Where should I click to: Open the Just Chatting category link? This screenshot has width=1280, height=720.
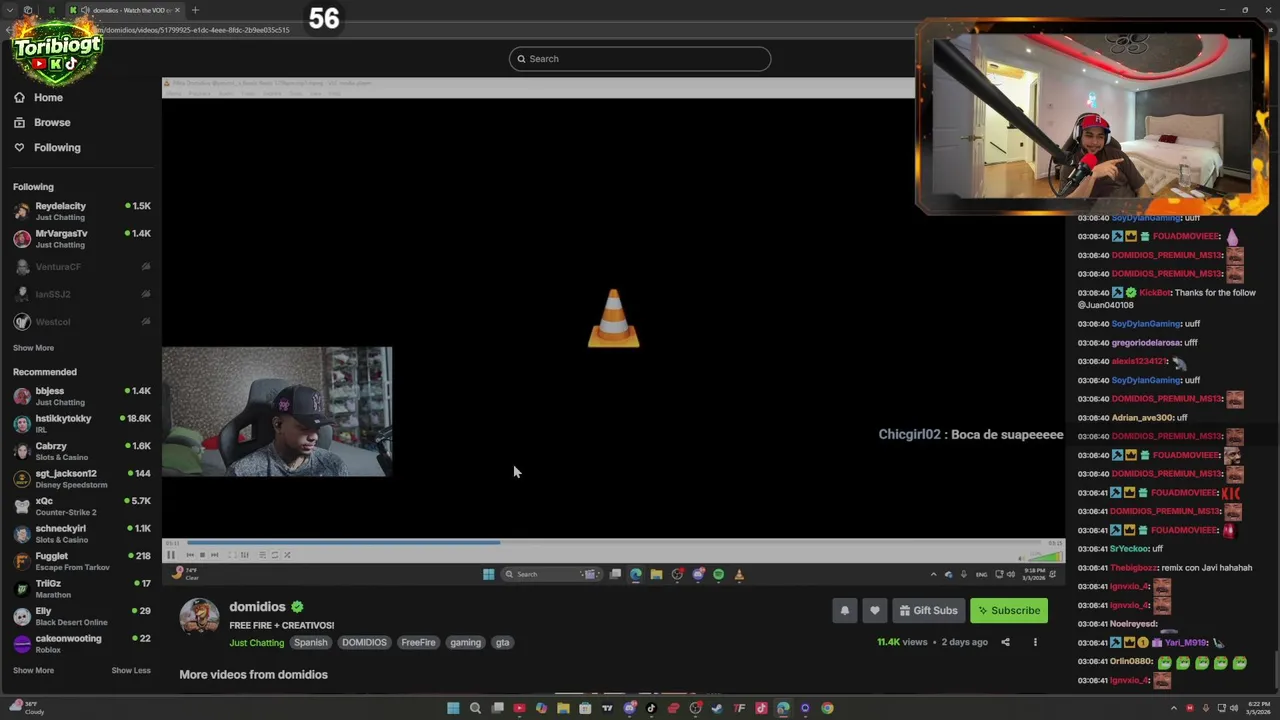[x=257, y=643]
